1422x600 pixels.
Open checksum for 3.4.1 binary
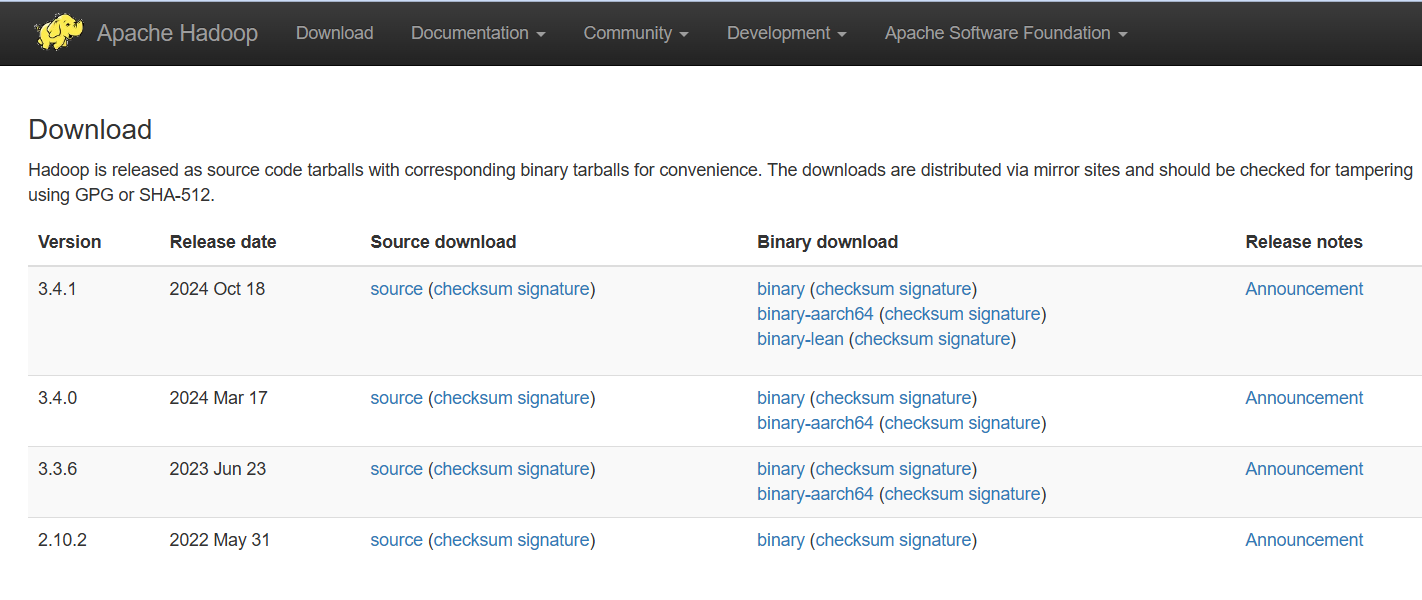pyautogui.click(x=855, y=289)
